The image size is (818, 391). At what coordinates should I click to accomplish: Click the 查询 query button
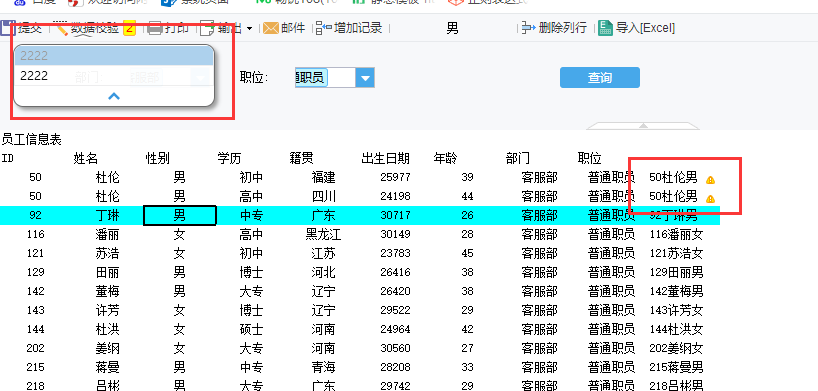click(600, 78)
